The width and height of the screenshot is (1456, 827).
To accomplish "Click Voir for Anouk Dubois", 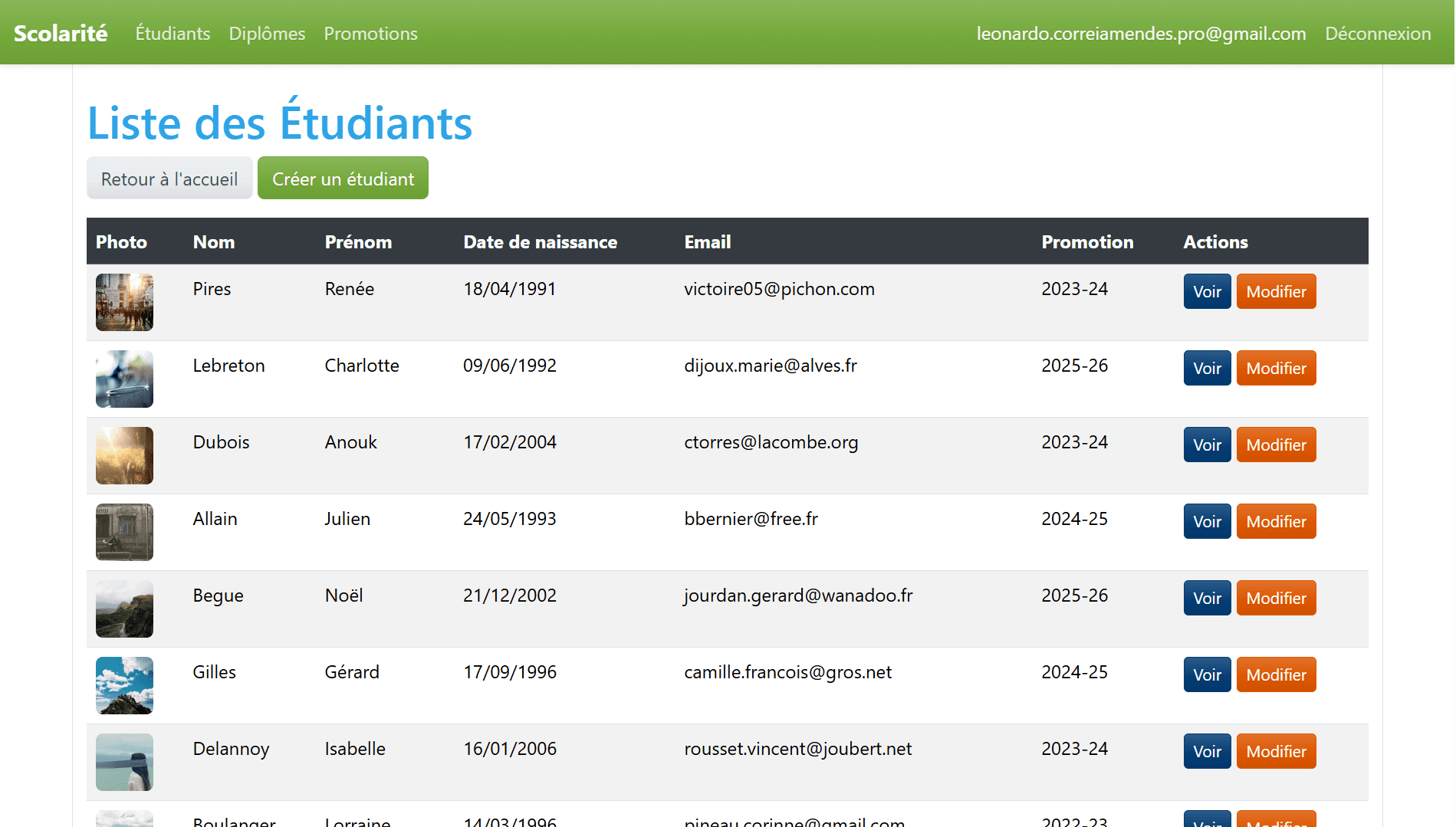I will coord(1207,445).
